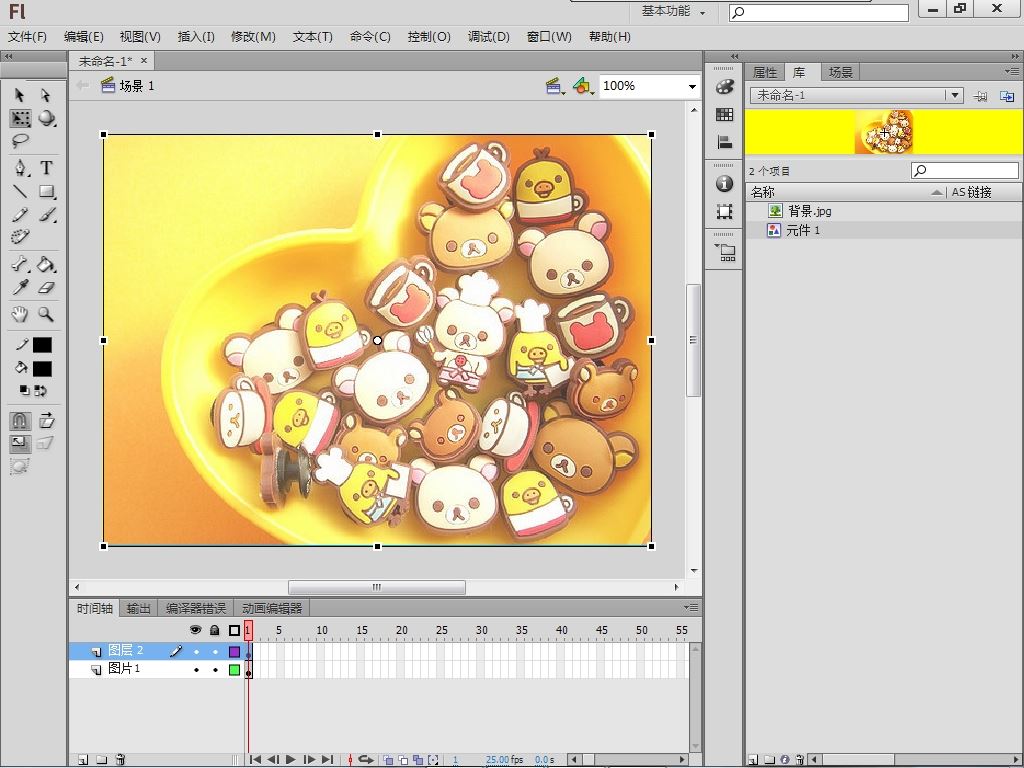Toggle onion skin button
The width and height of the screenshot is (1024, 768).
(388, 760)
